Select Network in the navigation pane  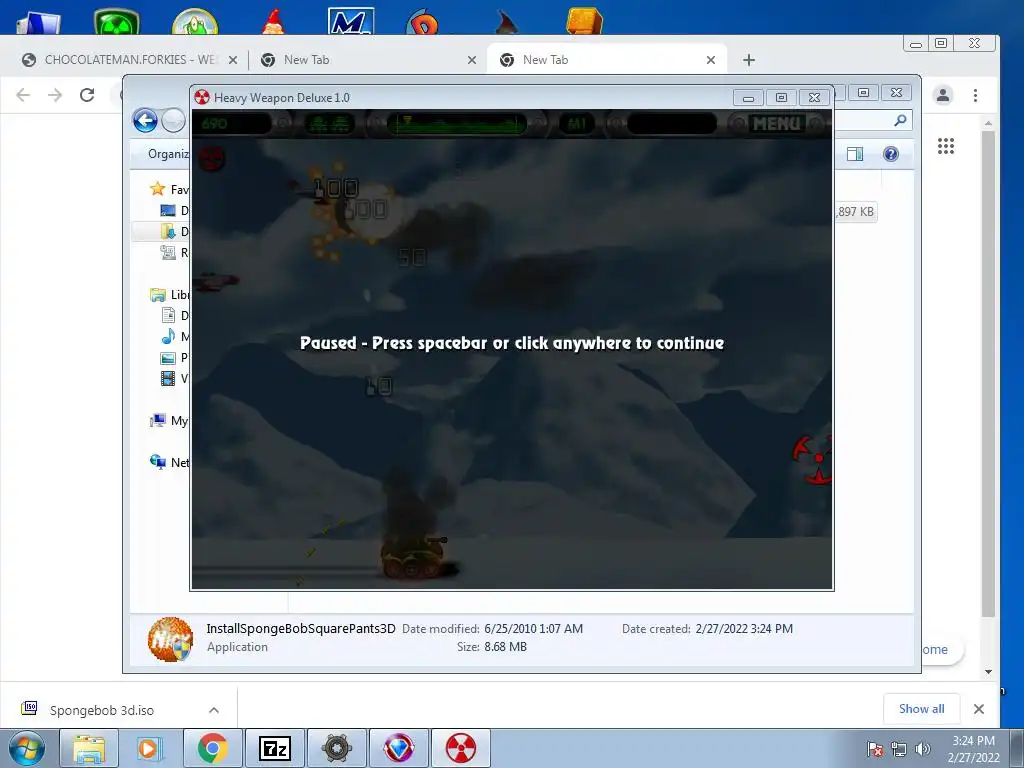(170, 462)
